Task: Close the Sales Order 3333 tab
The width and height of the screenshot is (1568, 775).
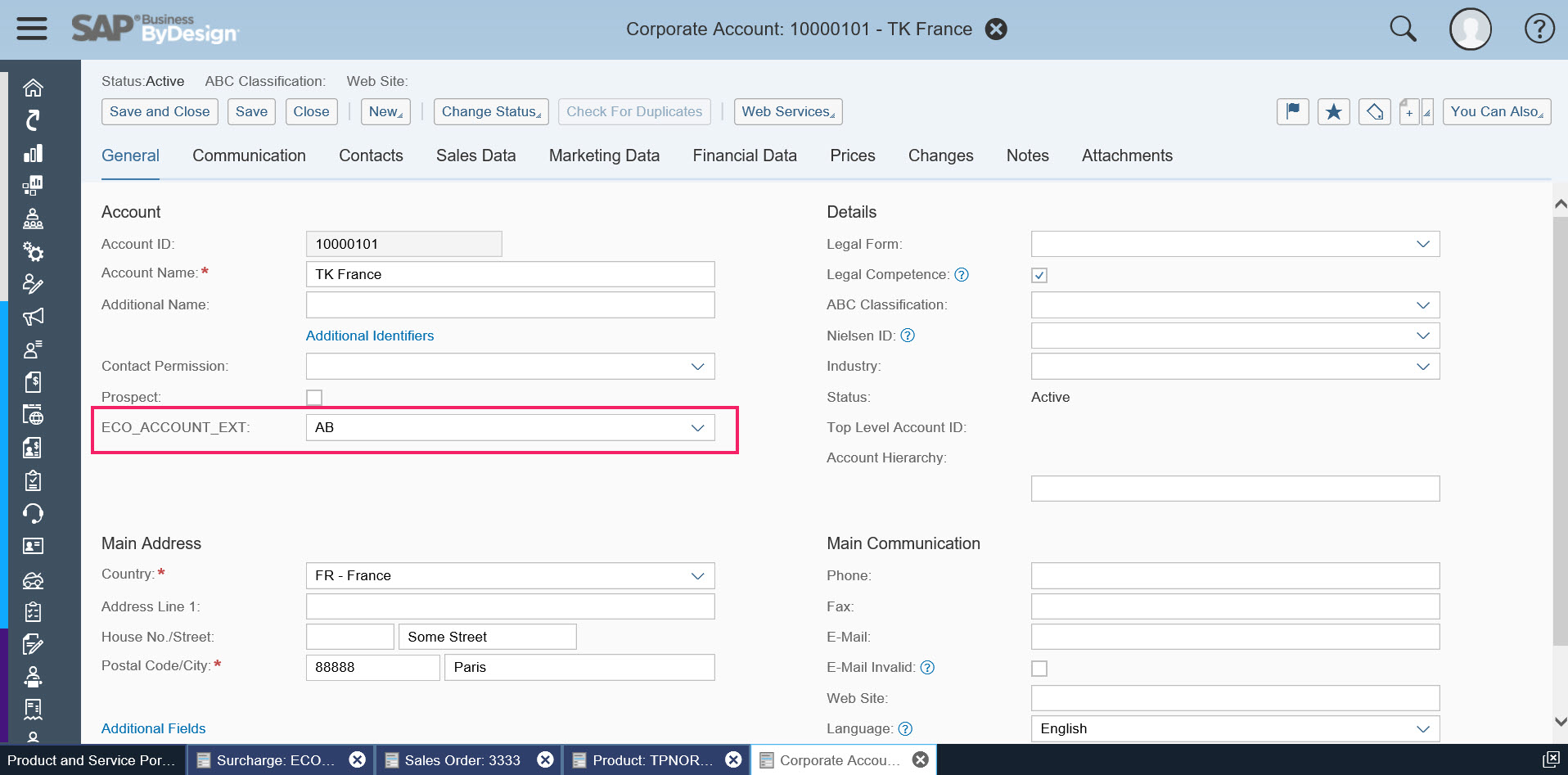Action: click(545, 759)
